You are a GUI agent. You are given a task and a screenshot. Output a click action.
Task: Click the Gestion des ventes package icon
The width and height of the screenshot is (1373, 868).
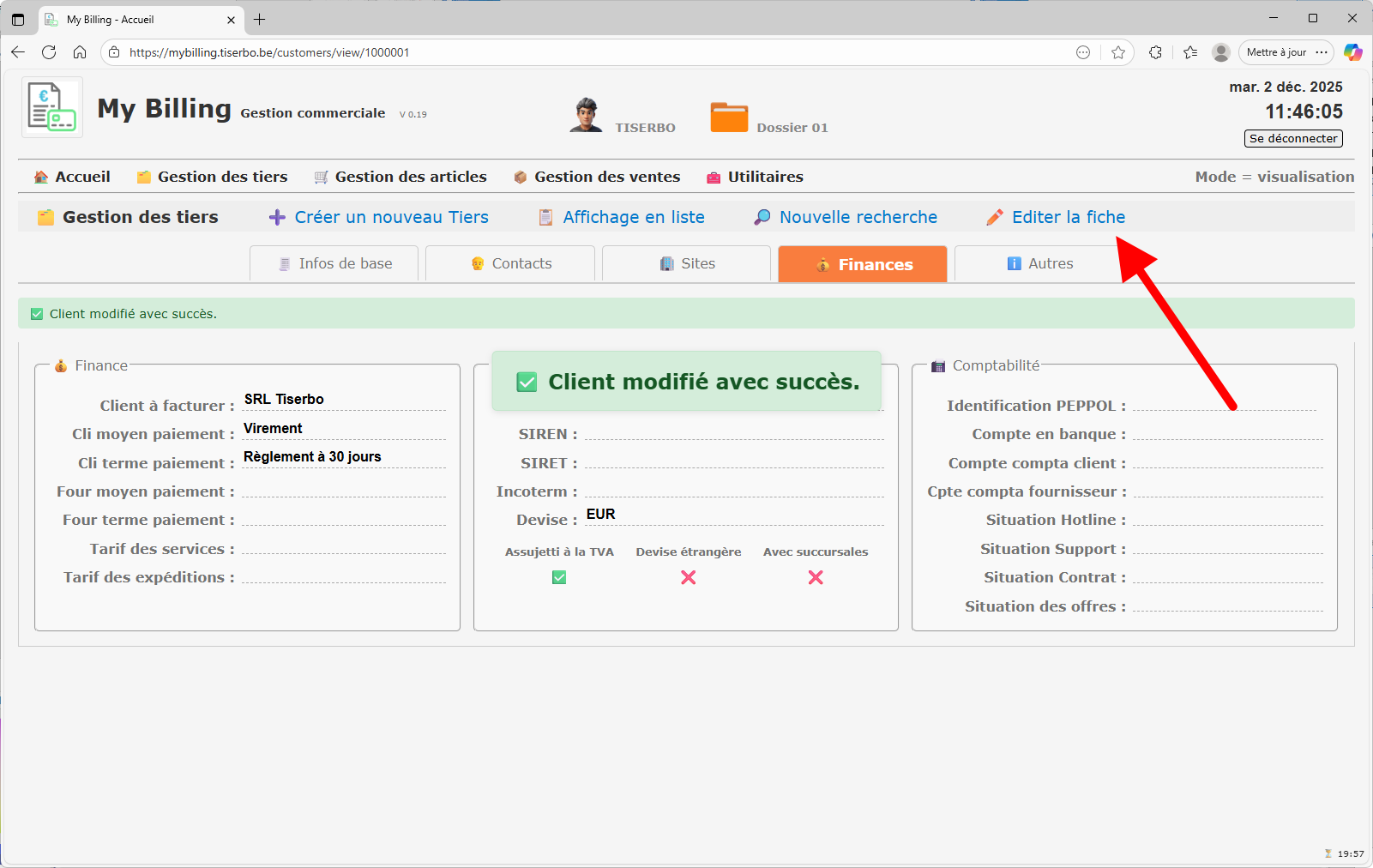pyautogui.click(x=520, y=177)
